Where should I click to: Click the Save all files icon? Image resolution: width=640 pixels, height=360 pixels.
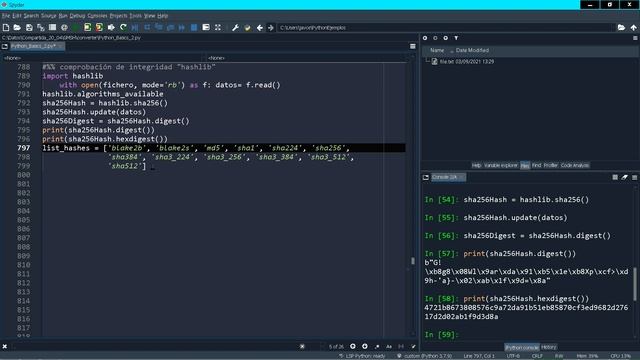point(40,27)
